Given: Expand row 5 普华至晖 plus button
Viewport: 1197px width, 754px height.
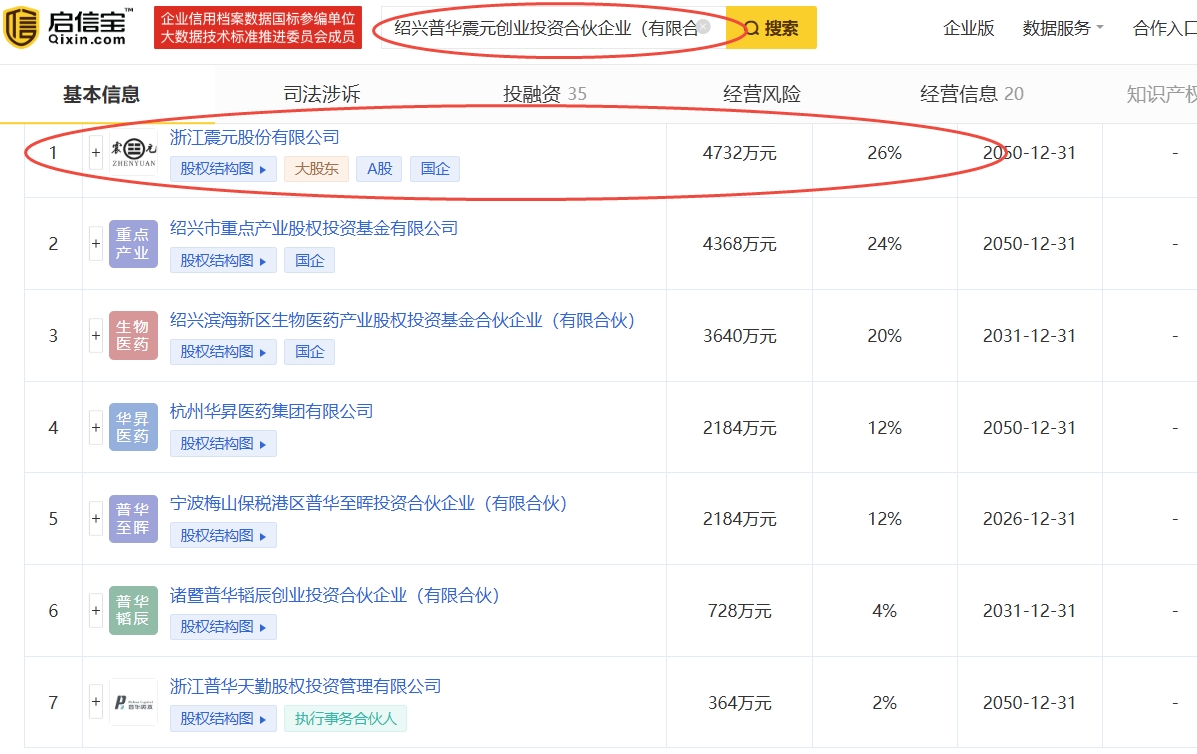Looking at the screenshot, I should point(95,519).
